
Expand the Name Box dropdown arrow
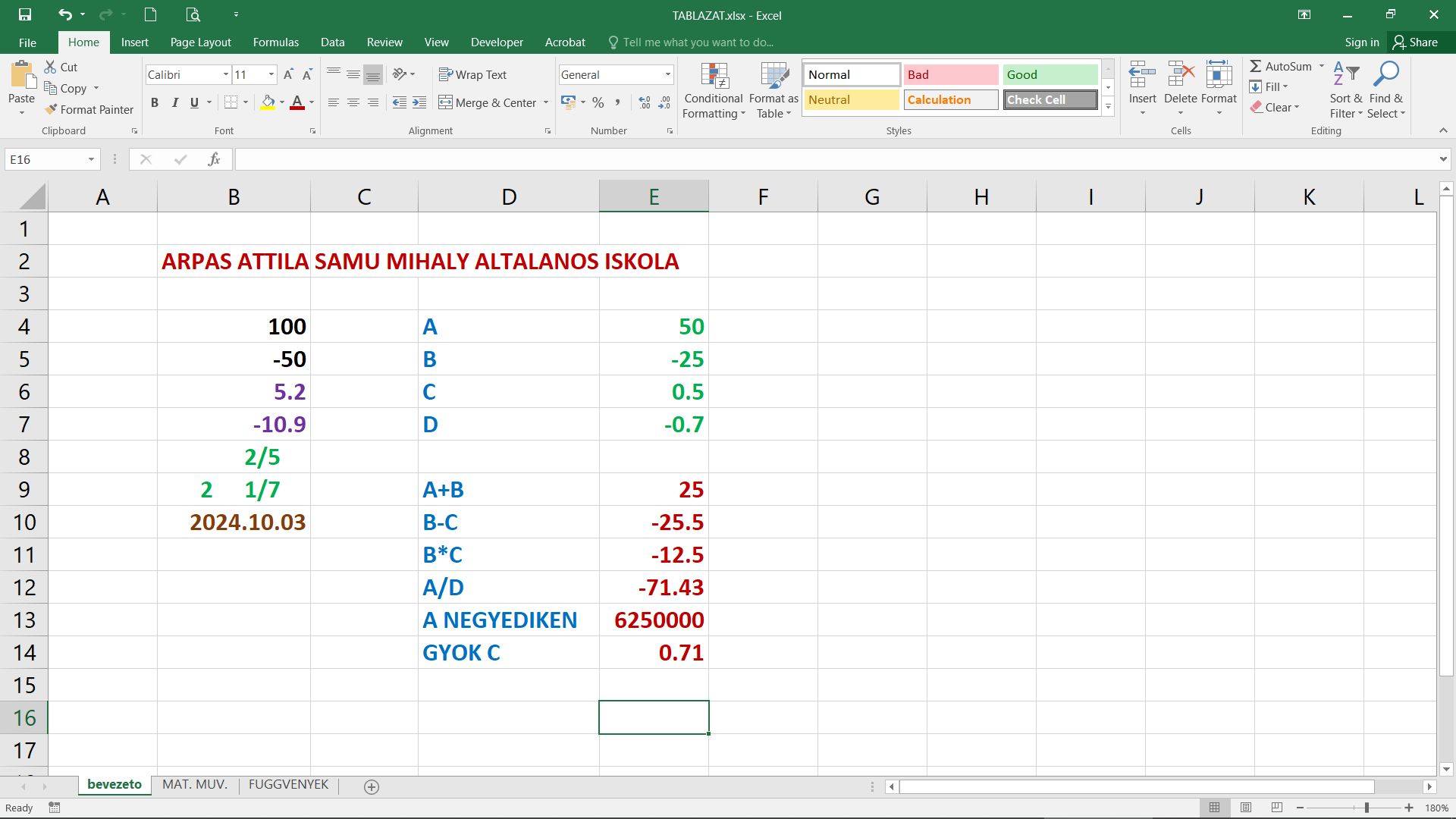pyautogui.click(x=91, y=159)
